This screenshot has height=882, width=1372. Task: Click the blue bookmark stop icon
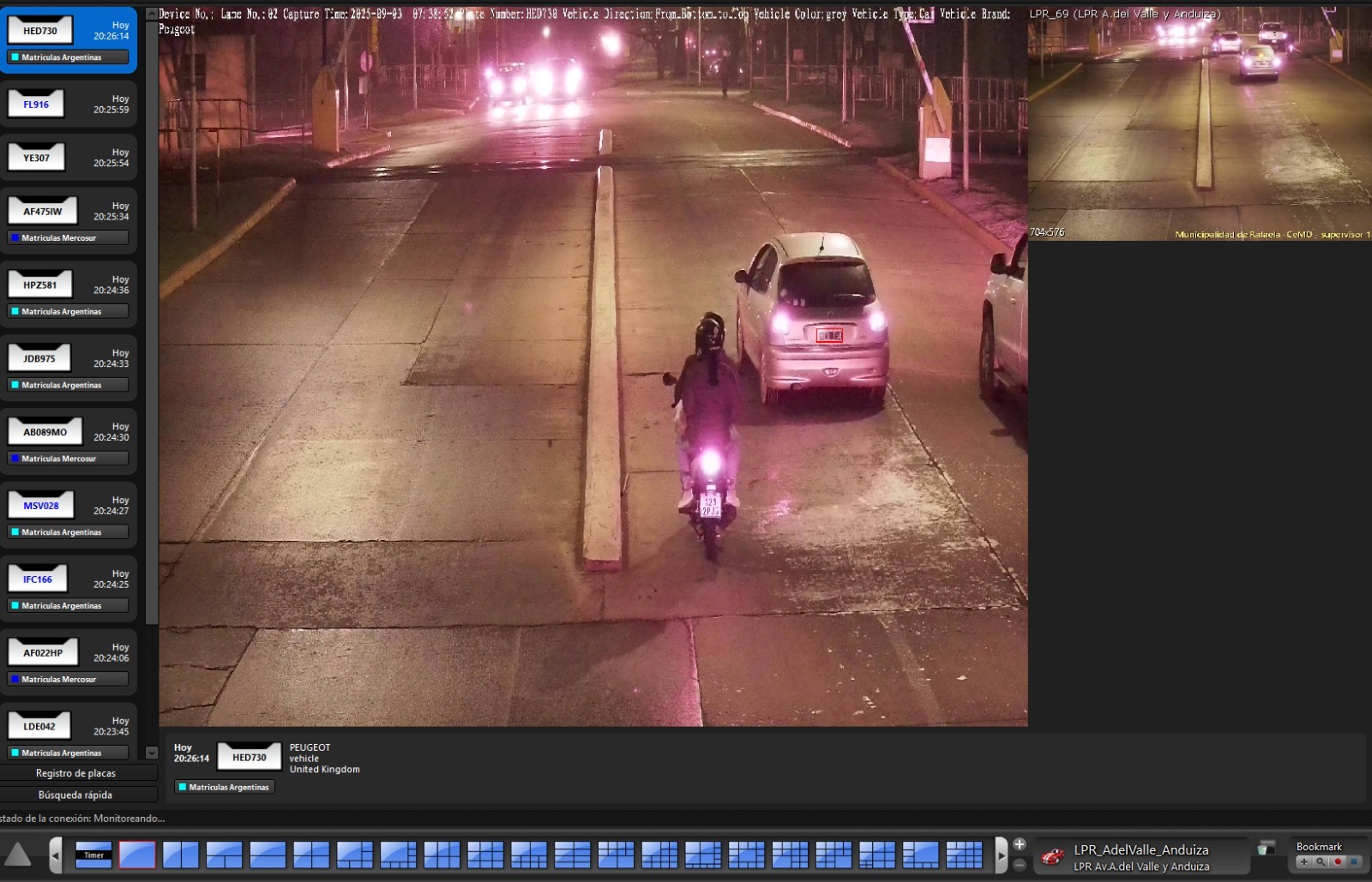1354,862
